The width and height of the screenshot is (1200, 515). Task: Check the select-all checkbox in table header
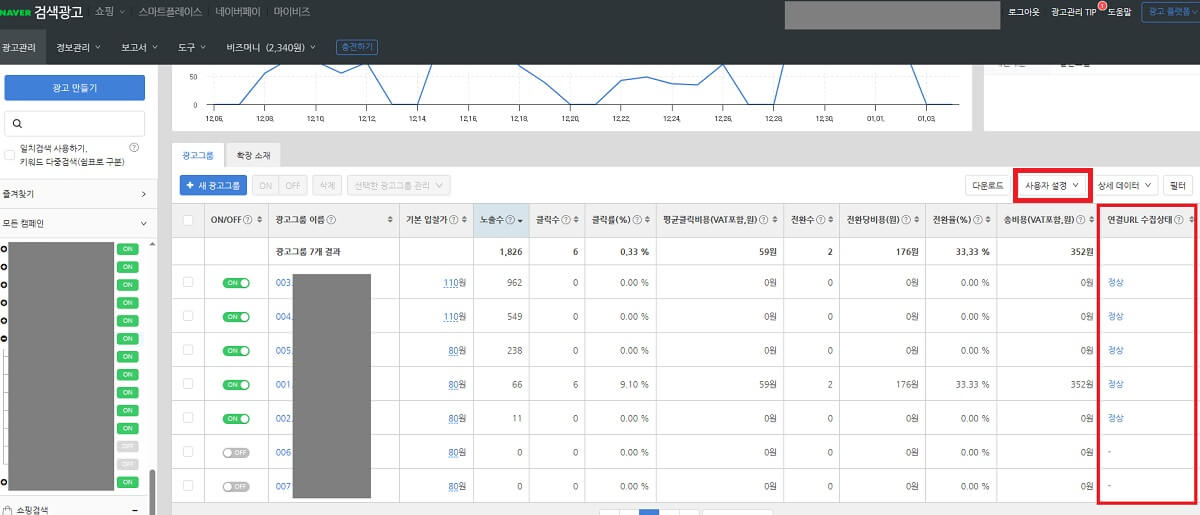pyautogui.click(x=188, y=220)
